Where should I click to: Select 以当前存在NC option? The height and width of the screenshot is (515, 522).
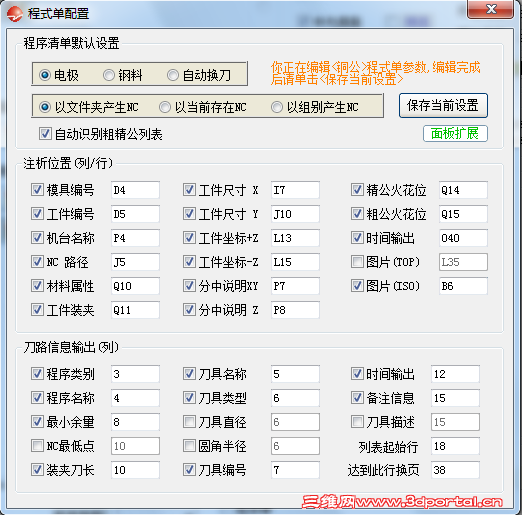click(x=165, y=107)
